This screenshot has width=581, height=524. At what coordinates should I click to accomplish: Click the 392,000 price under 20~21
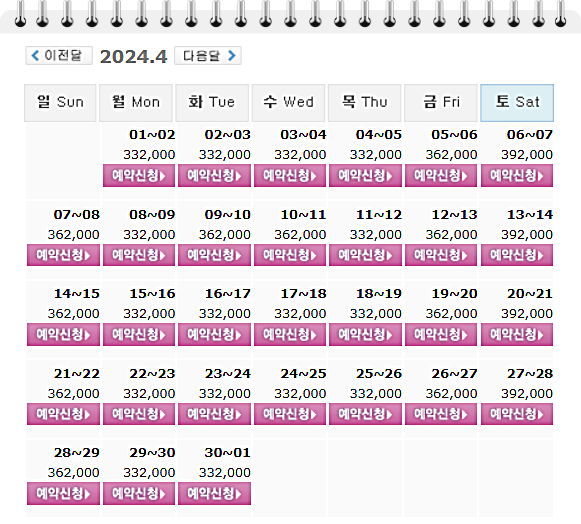coord(527,314)
